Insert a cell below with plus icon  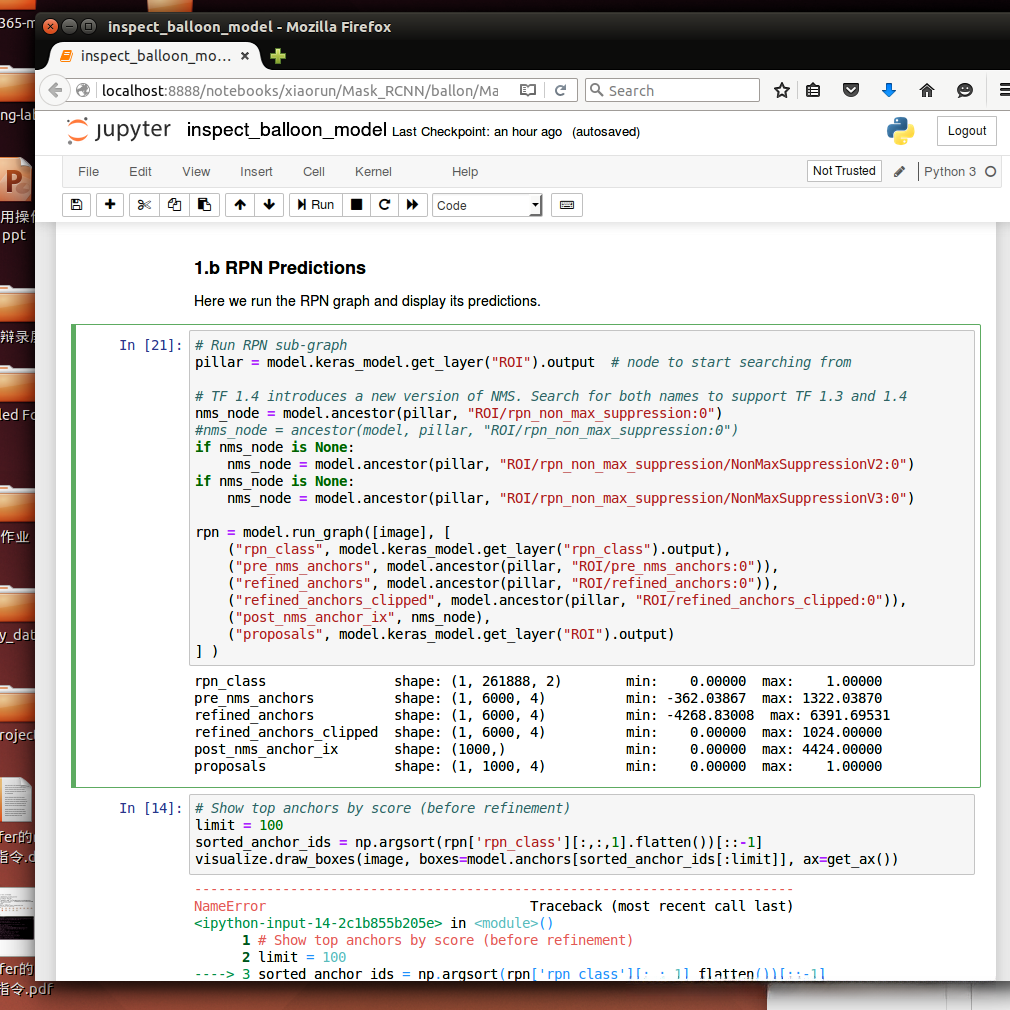(x=110, y=205)
